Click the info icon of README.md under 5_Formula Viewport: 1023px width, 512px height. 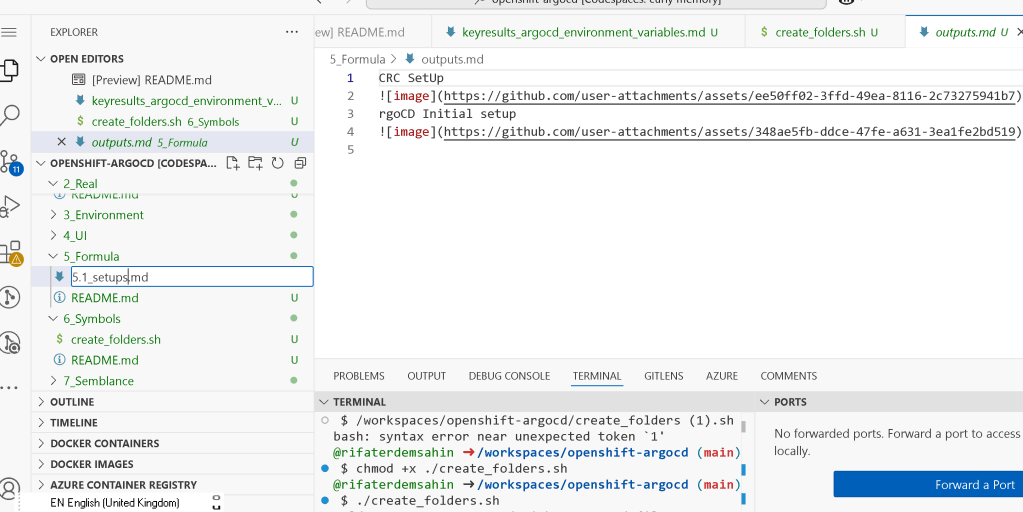[x=59, y=297]
